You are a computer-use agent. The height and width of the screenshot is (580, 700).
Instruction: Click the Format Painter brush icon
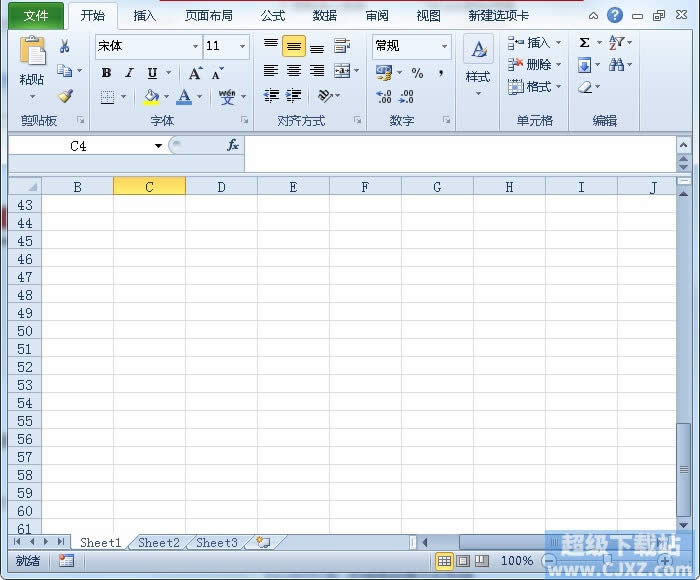click(65, 97)
